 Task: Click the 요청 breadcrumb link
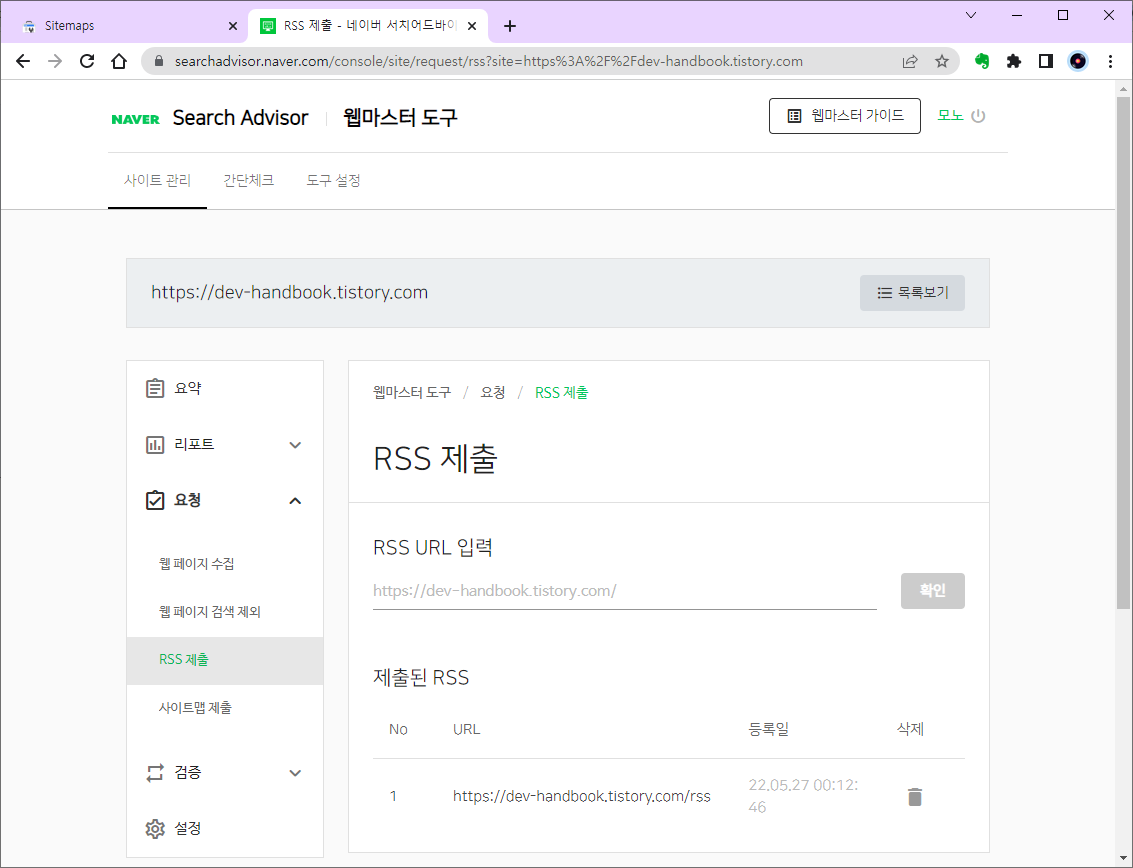pyautogui.click(x=492, y=392)
